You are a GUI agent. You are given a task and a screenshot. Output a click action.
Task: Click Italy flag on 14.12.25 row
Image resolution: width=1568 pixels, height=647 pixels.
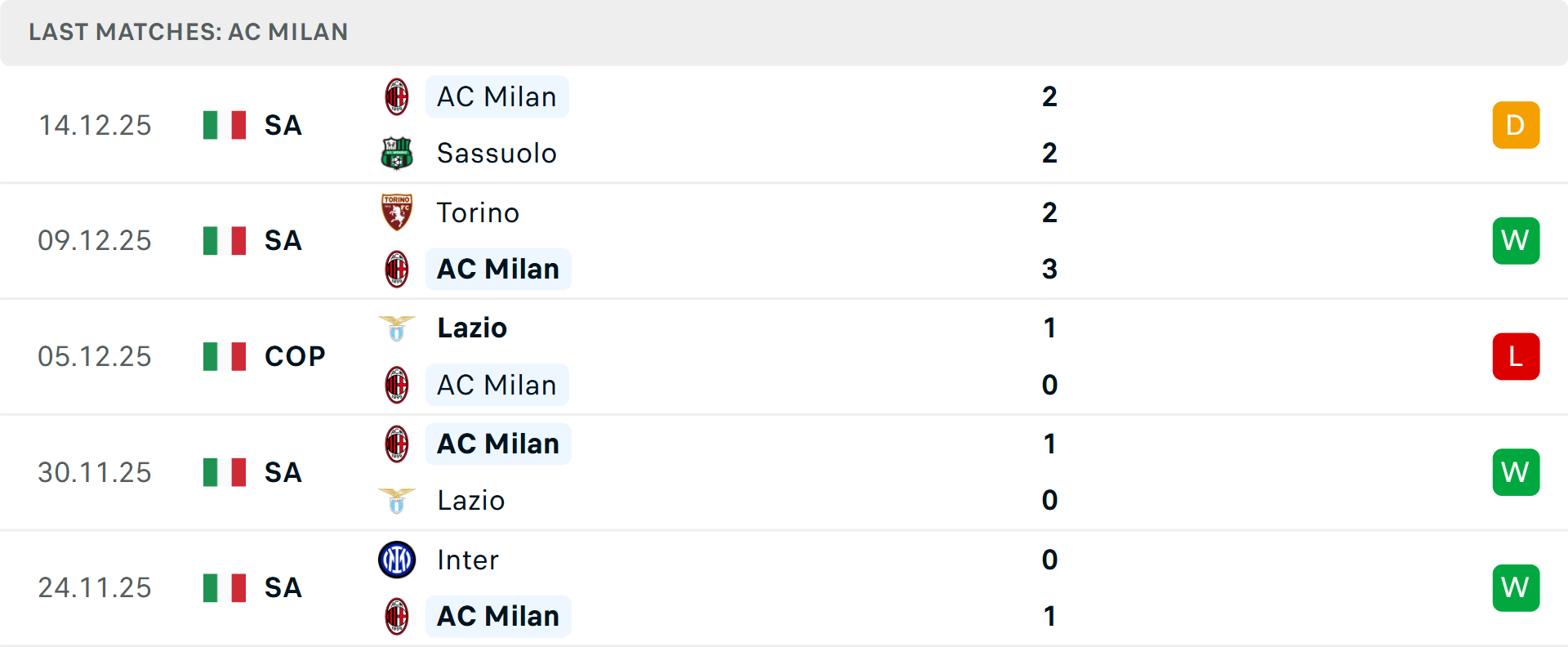225,125
